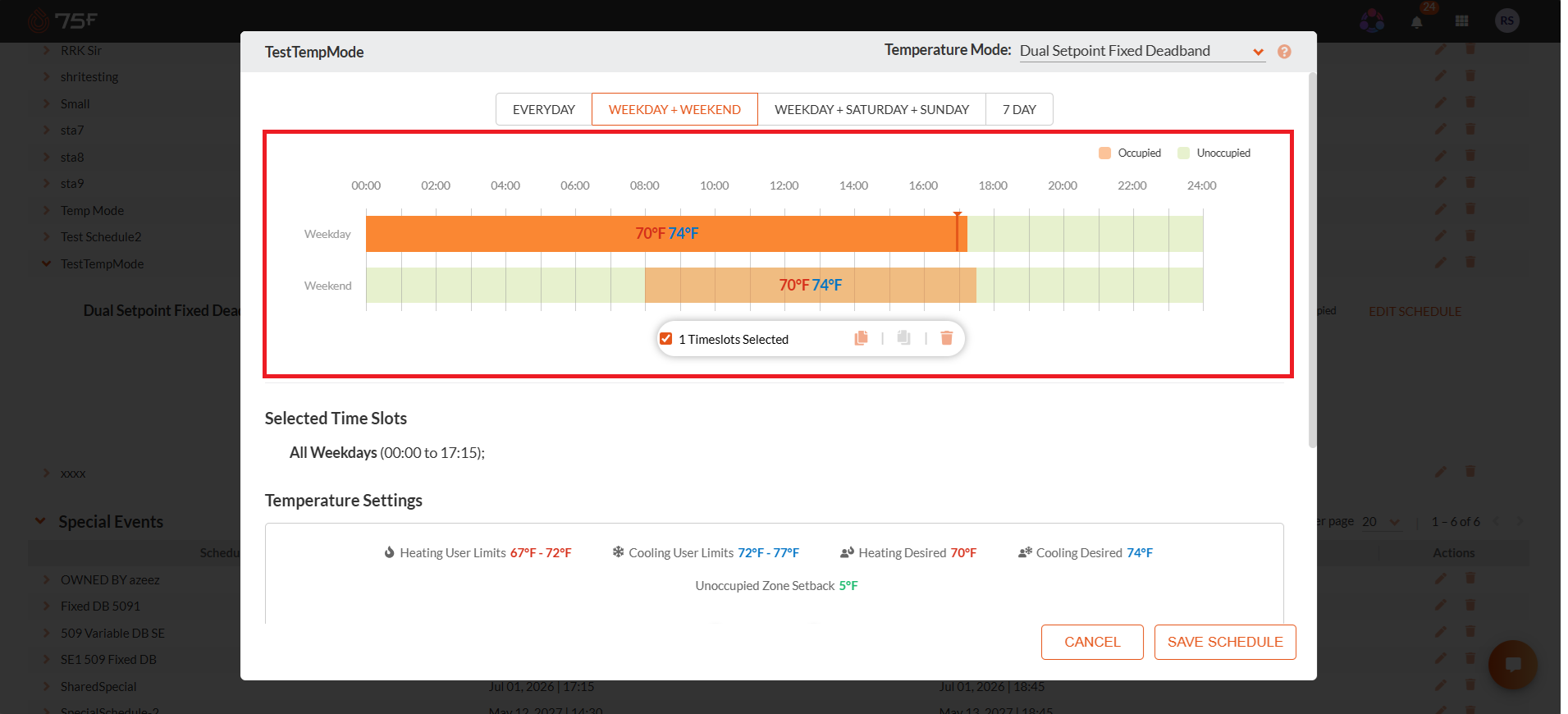Open the notifications bell
The width and height of the screenshot is (1568, 714).
[1416, 22]
